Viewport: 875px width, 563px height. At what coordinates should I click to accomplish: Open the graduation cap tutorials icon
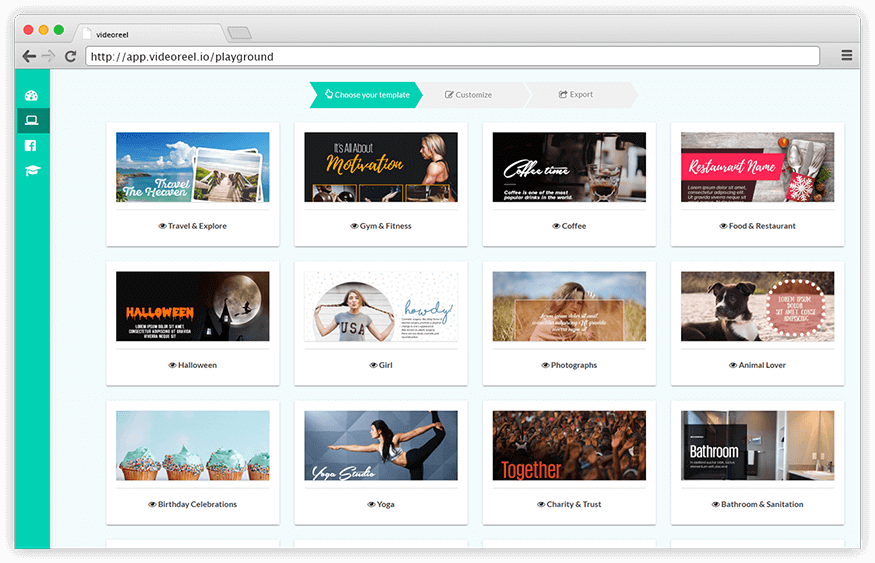click(32, 171)
